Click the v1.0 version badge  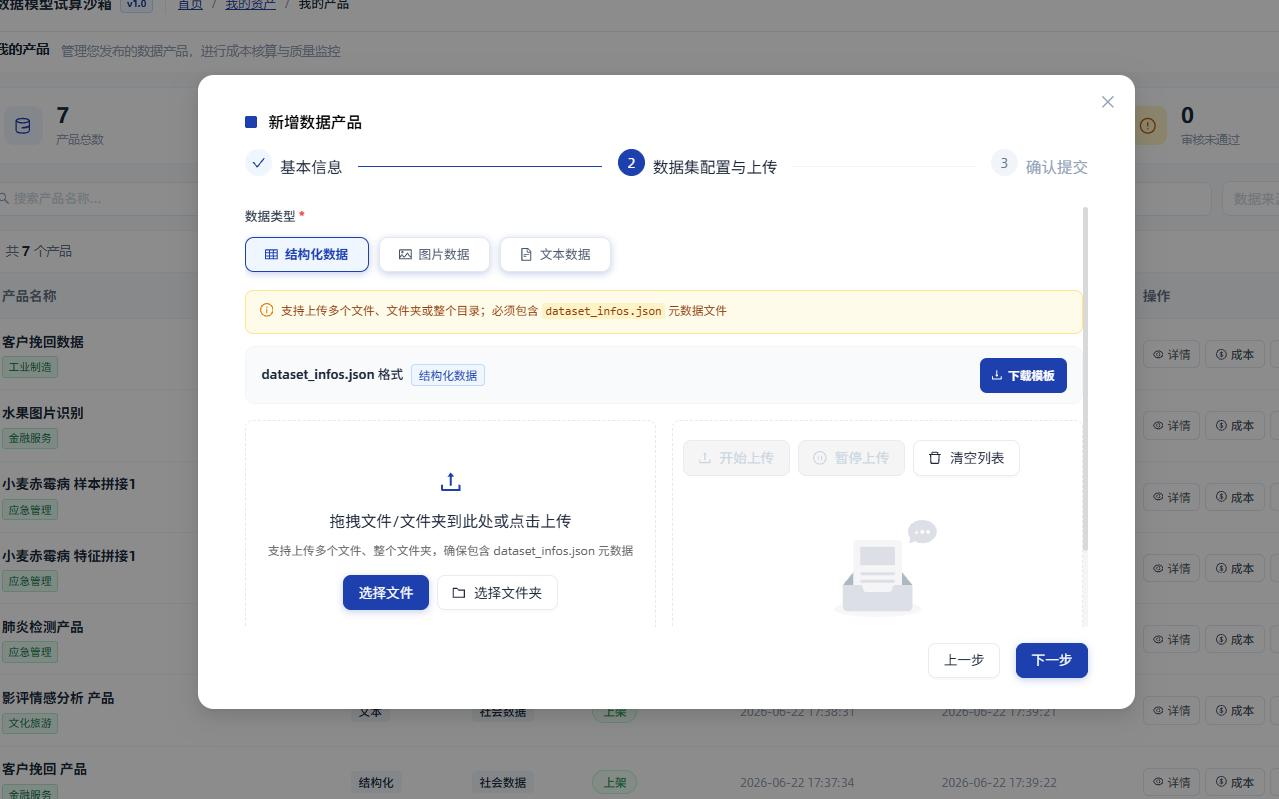point(137,4)
